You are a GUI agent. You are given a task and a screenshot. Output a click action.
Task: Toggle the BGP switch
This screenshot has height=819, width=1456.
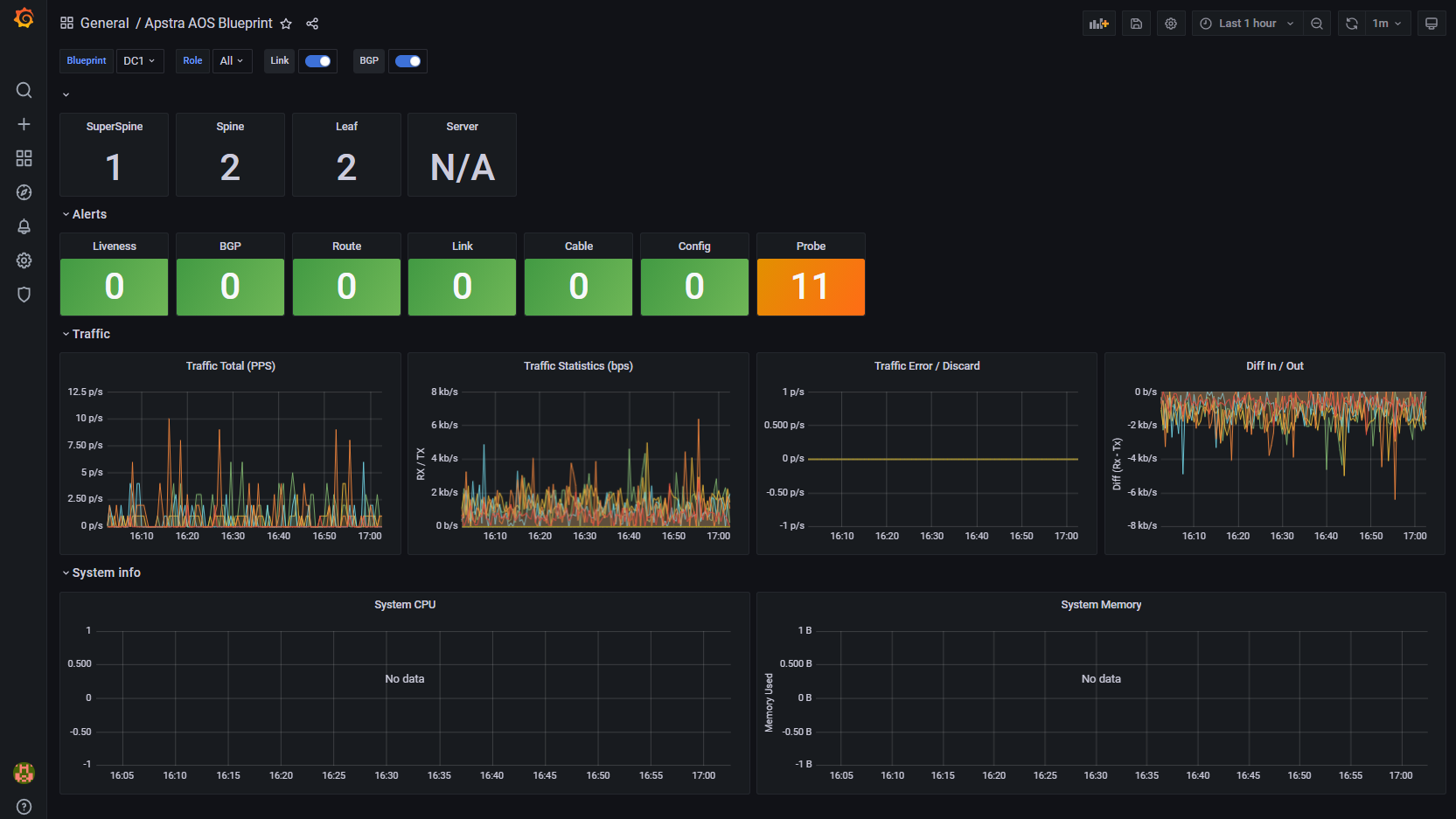click(x=408, y=61)
